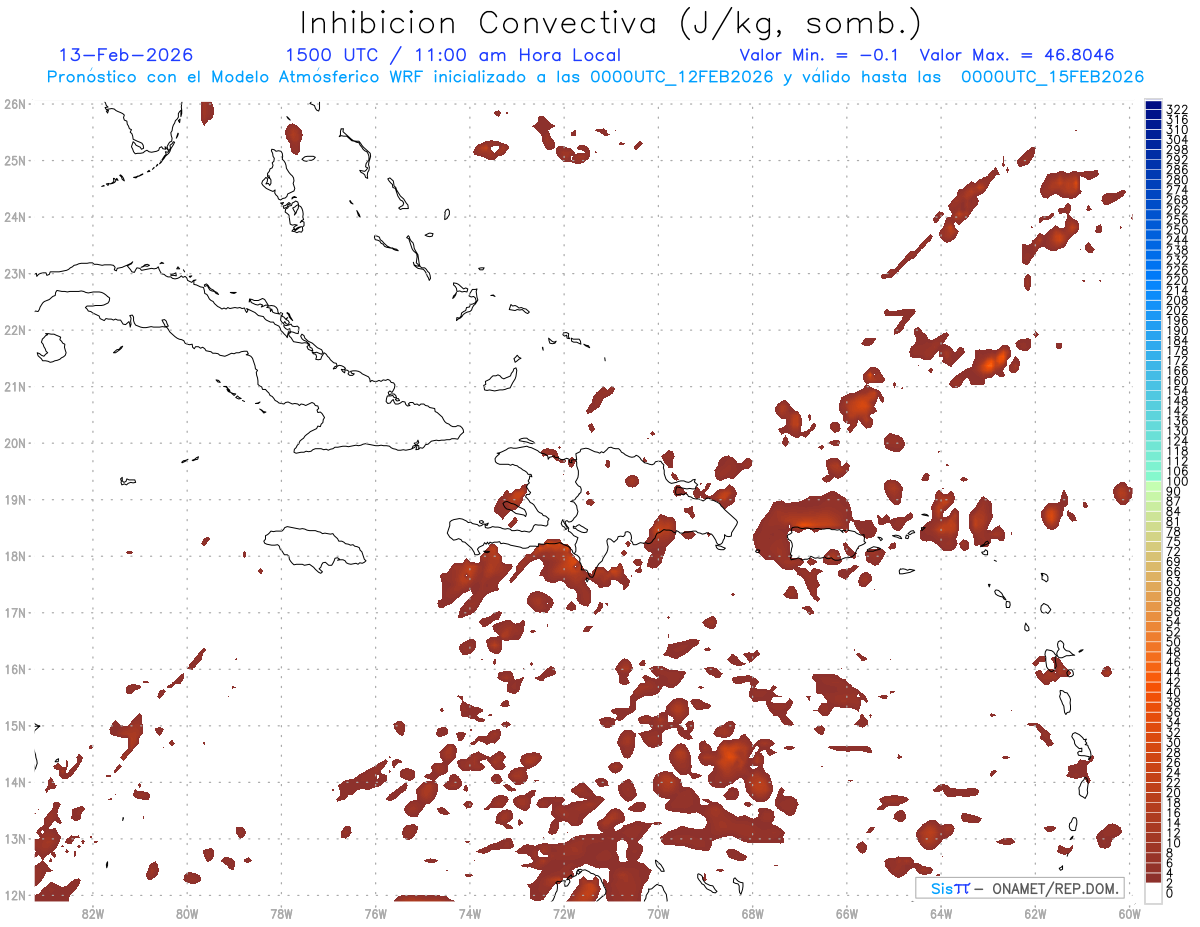Click the 15N latitude label

15,726
